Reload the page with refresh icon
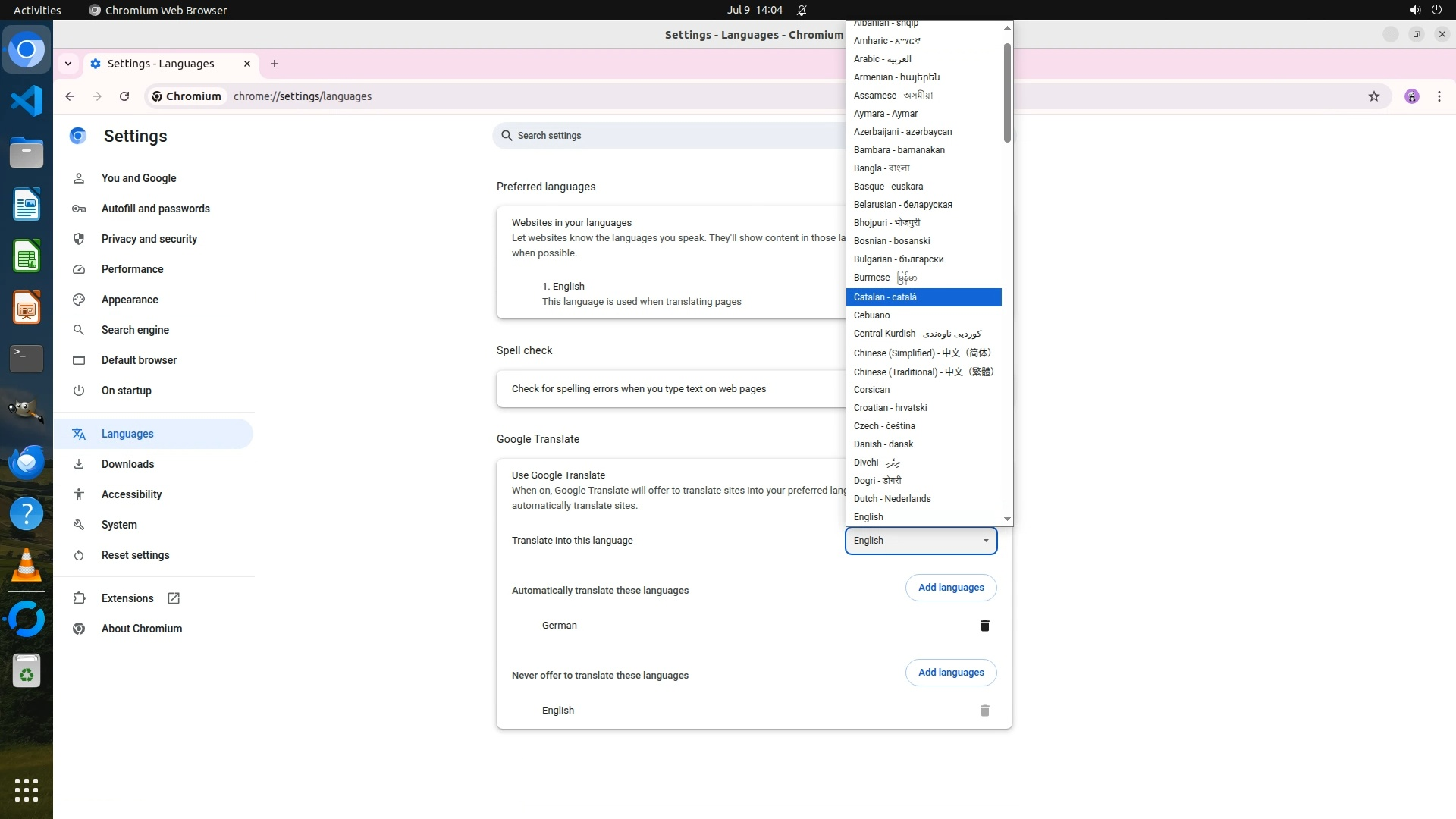The image size is (1456, 819). click(124, 96)
